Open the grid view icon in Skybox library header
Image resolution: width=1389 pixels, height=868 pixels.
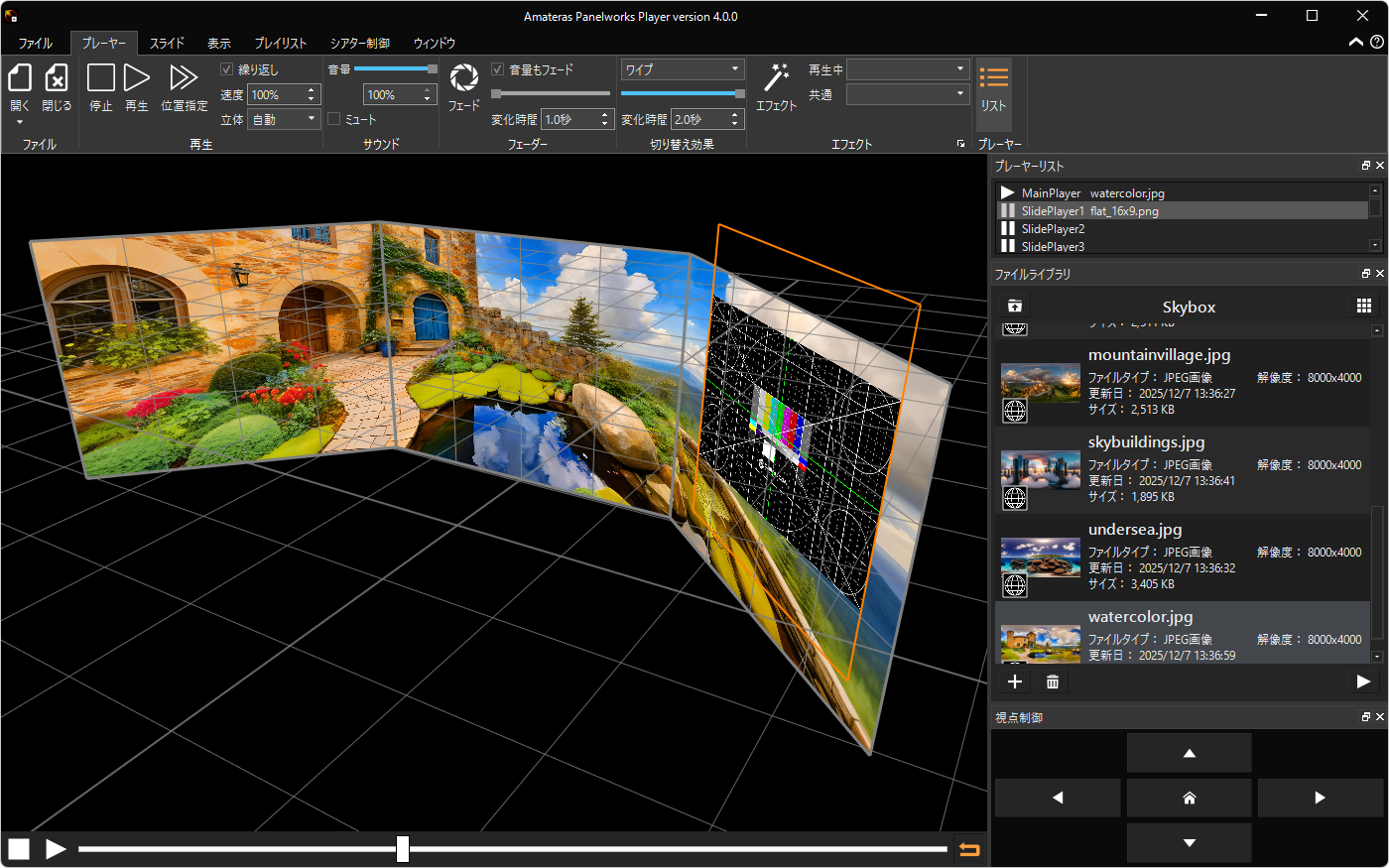1364,306
